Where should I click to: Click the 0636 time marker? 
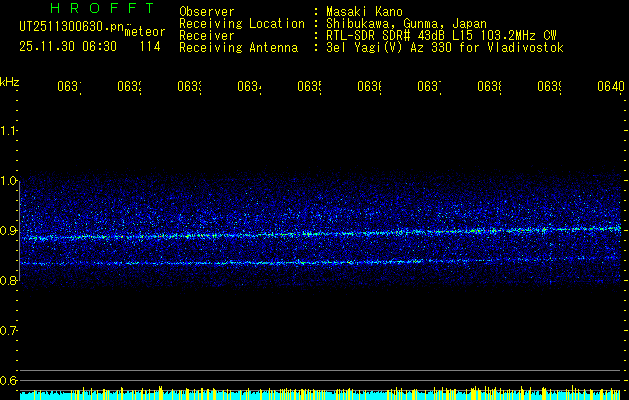click(369, 86)
